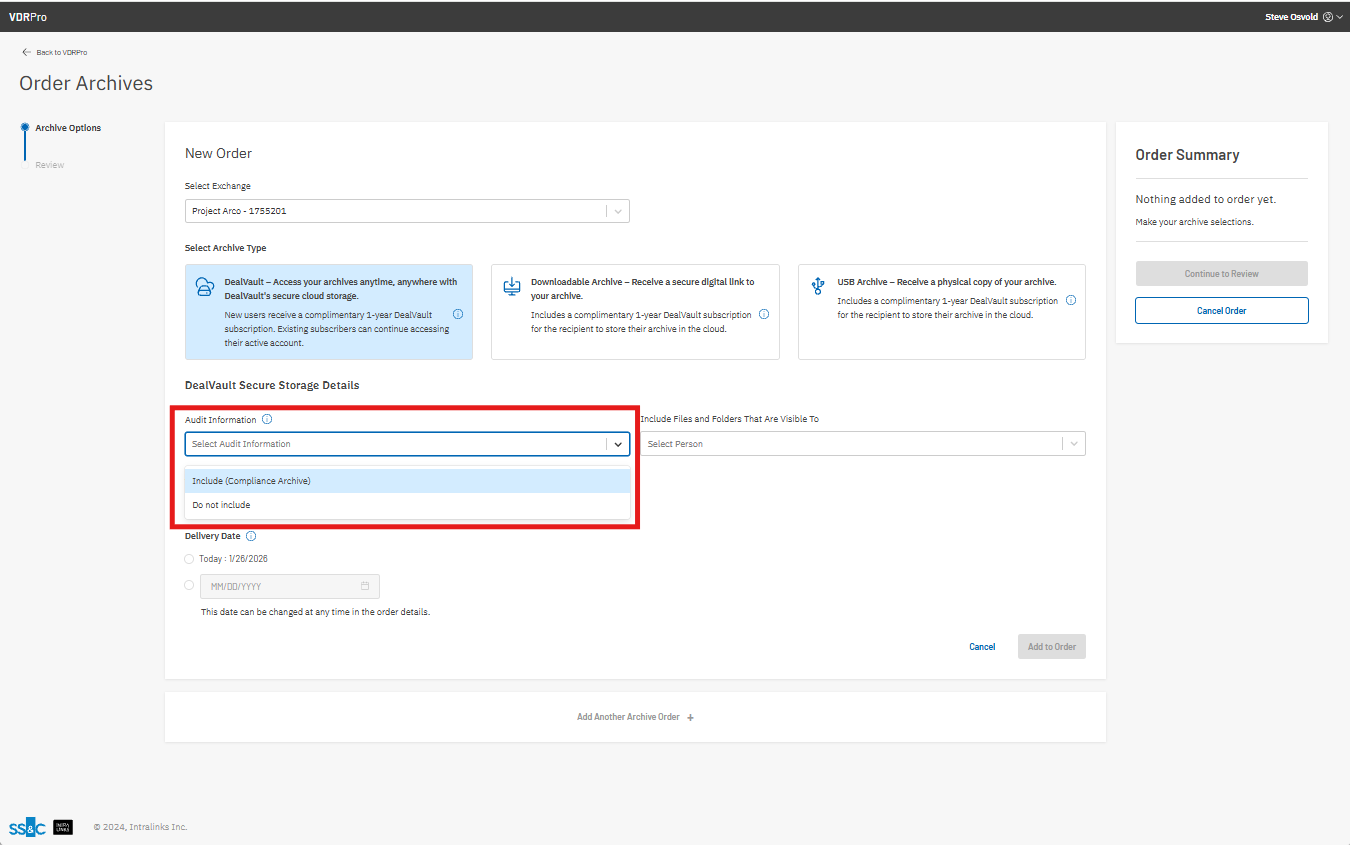This screenshot has width=1350, height=845.
Task: Click Back to VDRPro link
Action: [62, 52]
